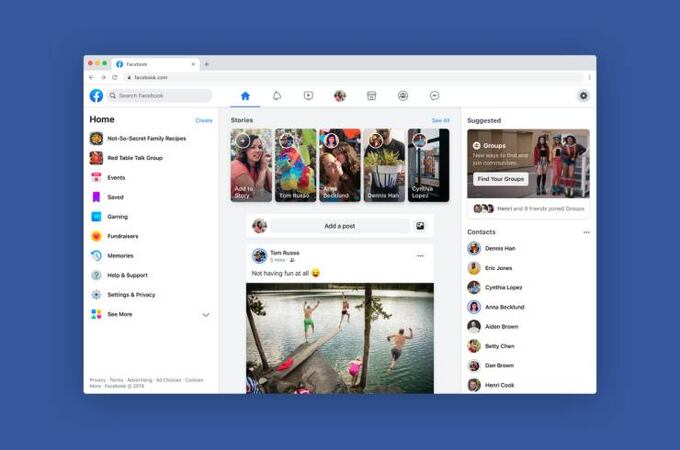Viewport: 680px width, 450px height.
Task: Click the Search Facebook field
Action: [162, 96]
